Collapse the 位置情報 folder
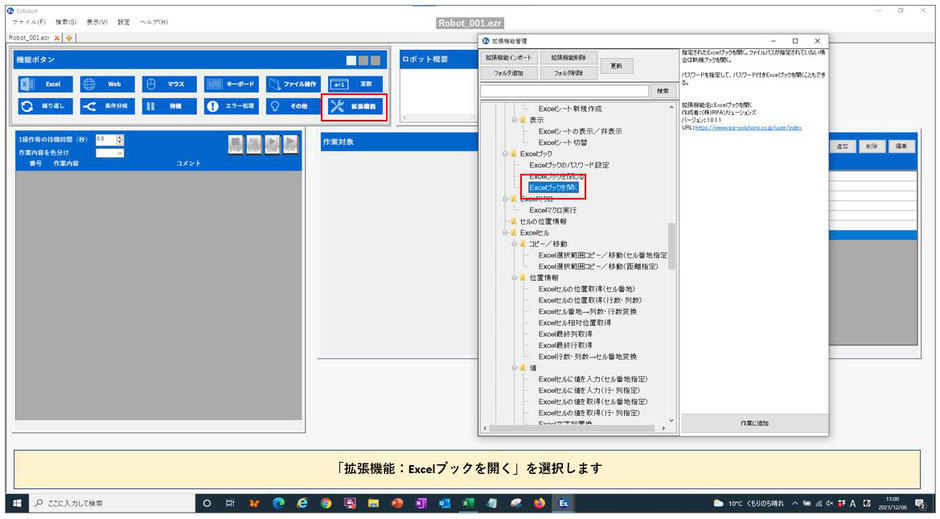 click(514, 277)
